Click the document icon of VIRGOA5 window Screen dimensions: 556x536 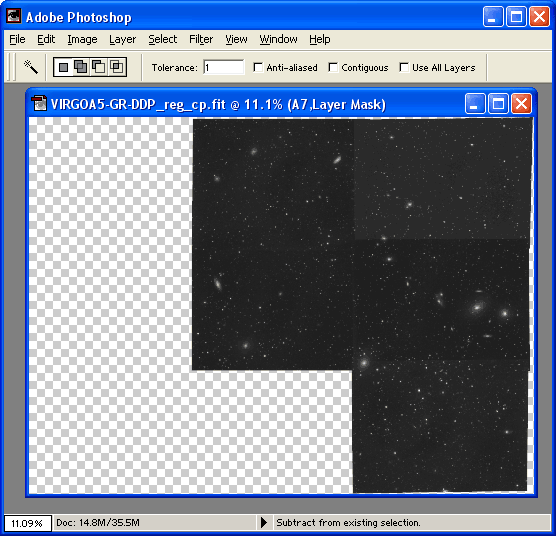click(x=39, y=104)
